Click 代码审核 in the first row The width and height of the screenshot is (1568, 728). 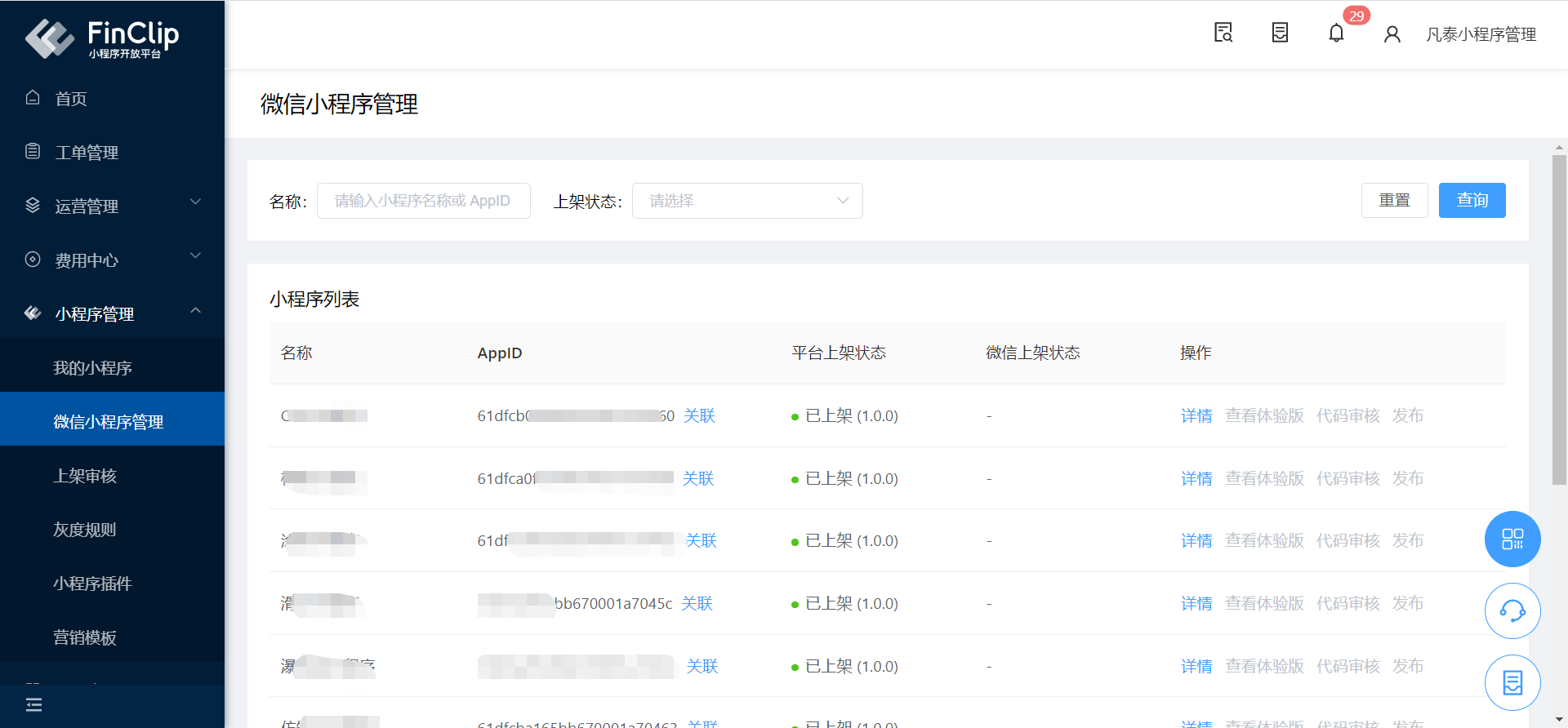tap(1348, 416)
